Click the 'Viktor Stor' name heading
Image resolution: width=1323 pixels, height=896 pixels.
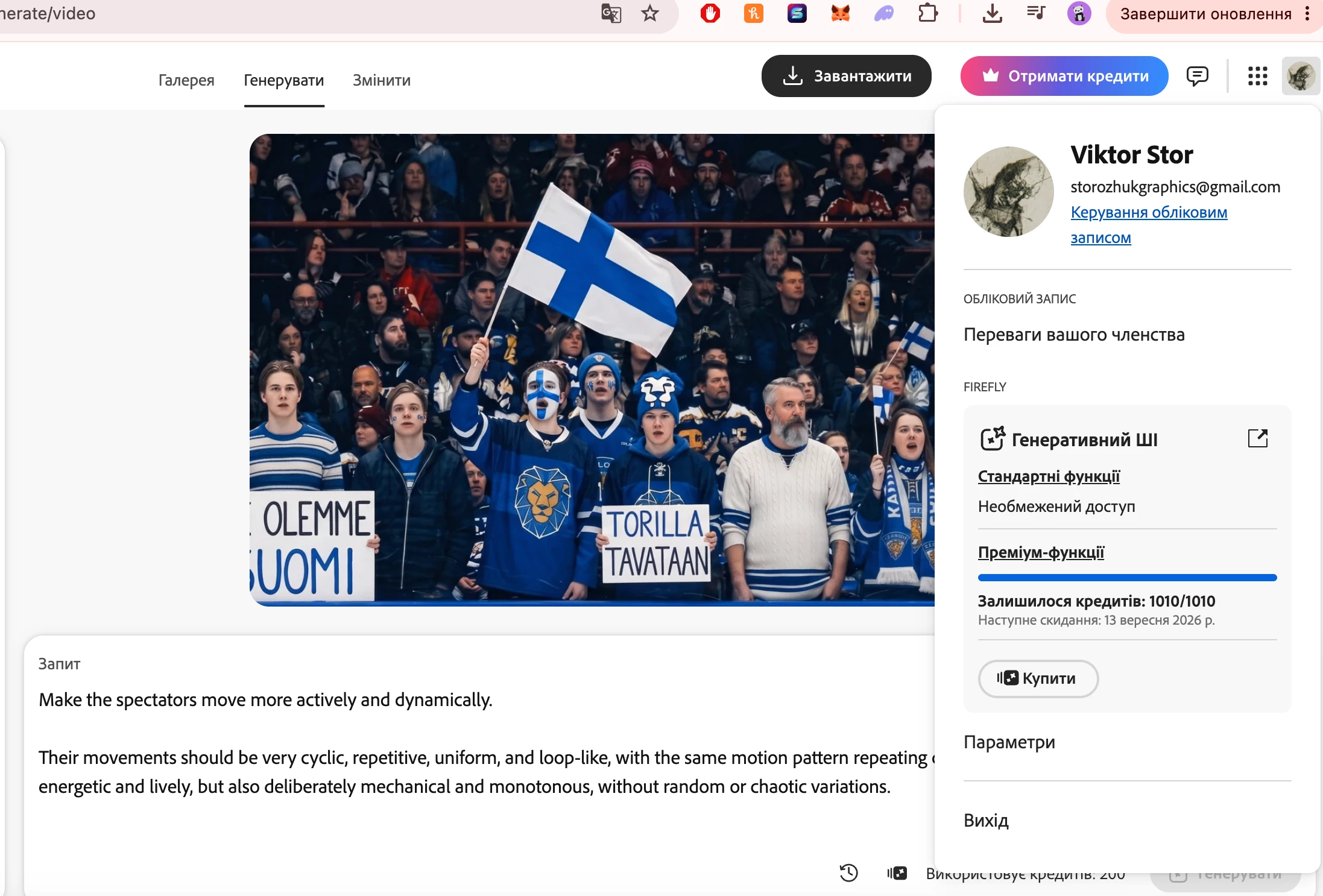pyautogui.click(x=1131, y=155)
